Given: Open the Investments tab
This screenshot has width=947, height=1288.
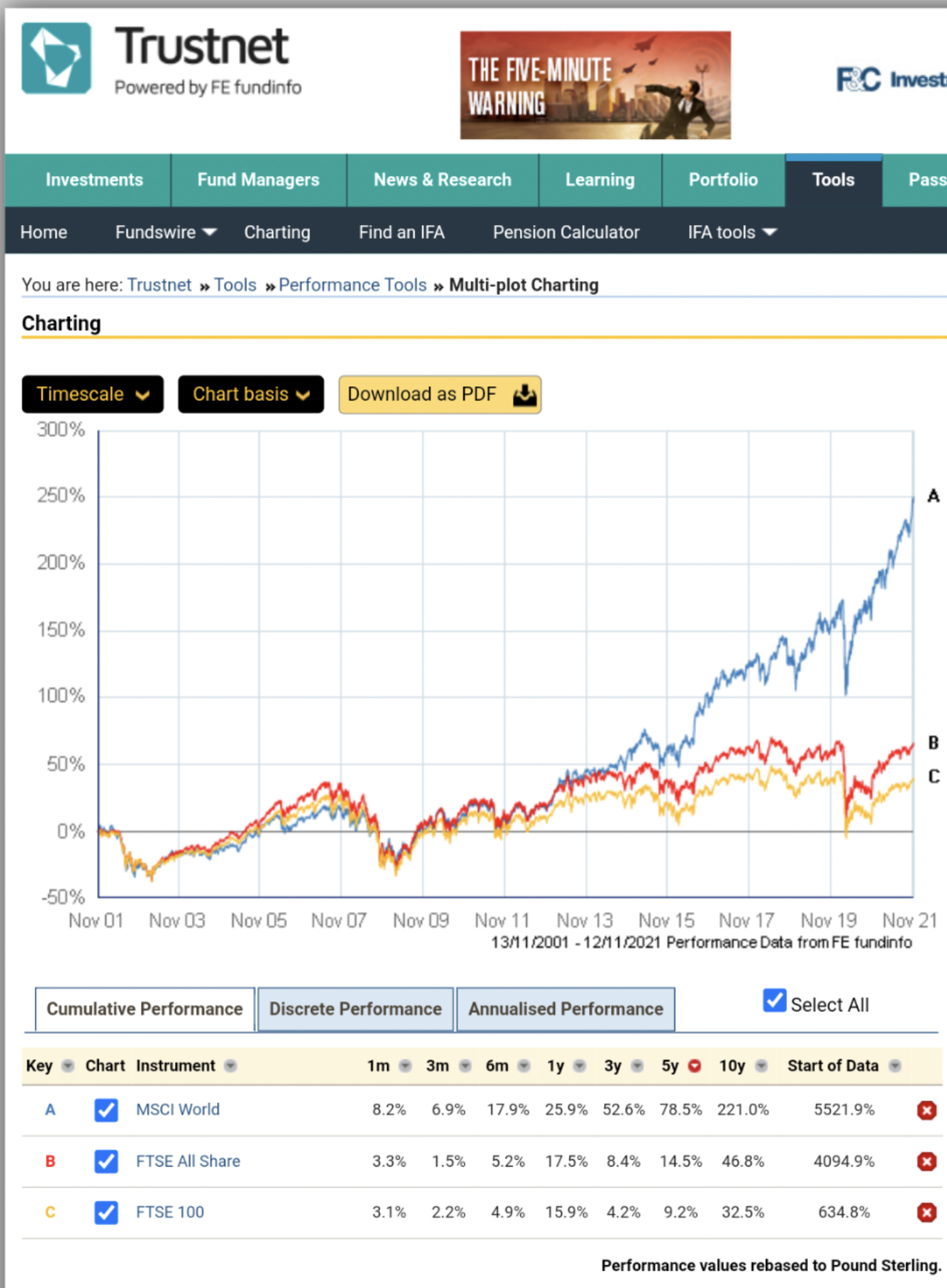Looking at the screenshot, I should pos(94,180).
